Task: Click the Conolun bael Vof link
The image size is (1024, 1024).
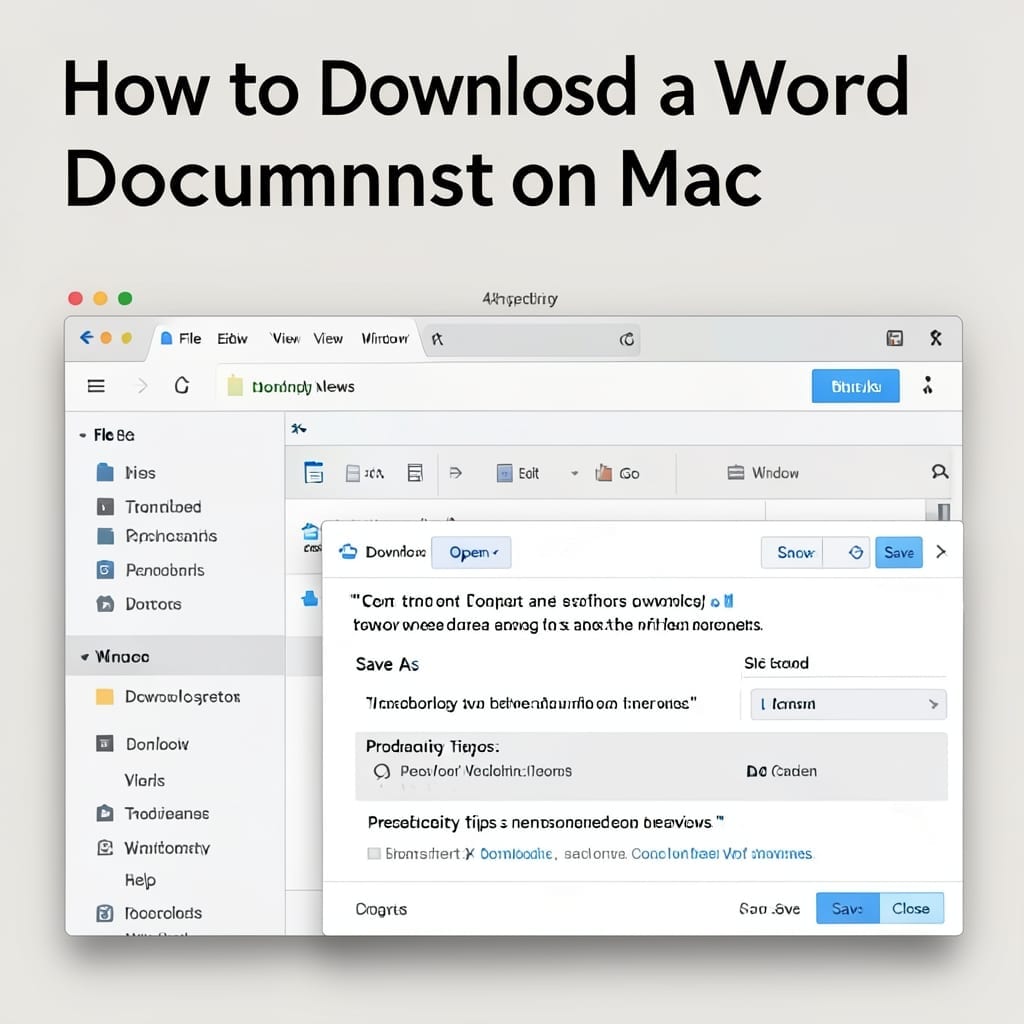Action: [x=722, y=854]
